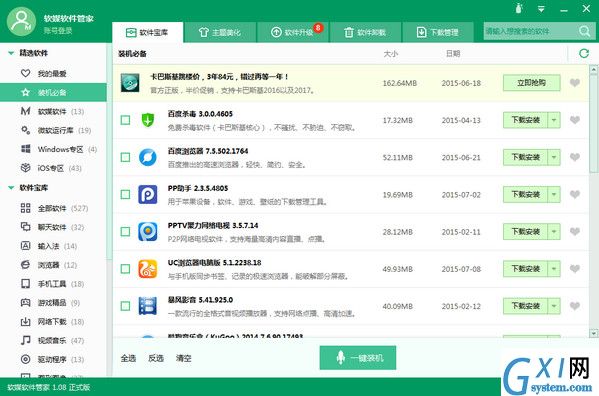Check the UC浏览器电脑版 checkbox
599x396 pixels.
[x=125, y=269]
